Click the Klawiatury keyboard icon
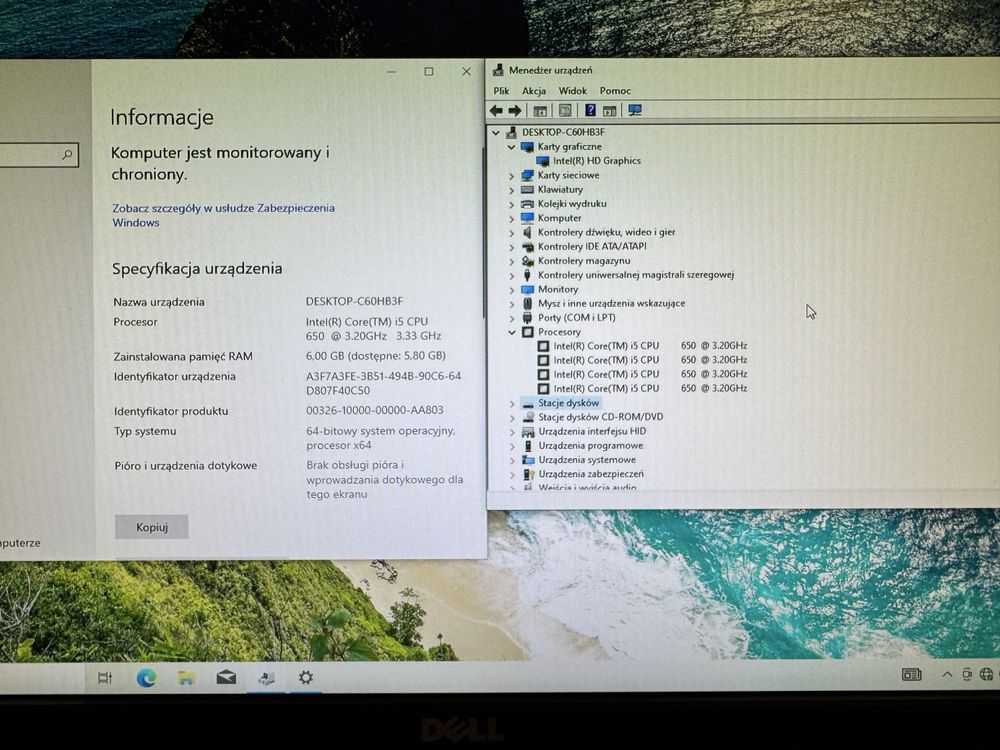1000x750 pixels. [527, 189]
